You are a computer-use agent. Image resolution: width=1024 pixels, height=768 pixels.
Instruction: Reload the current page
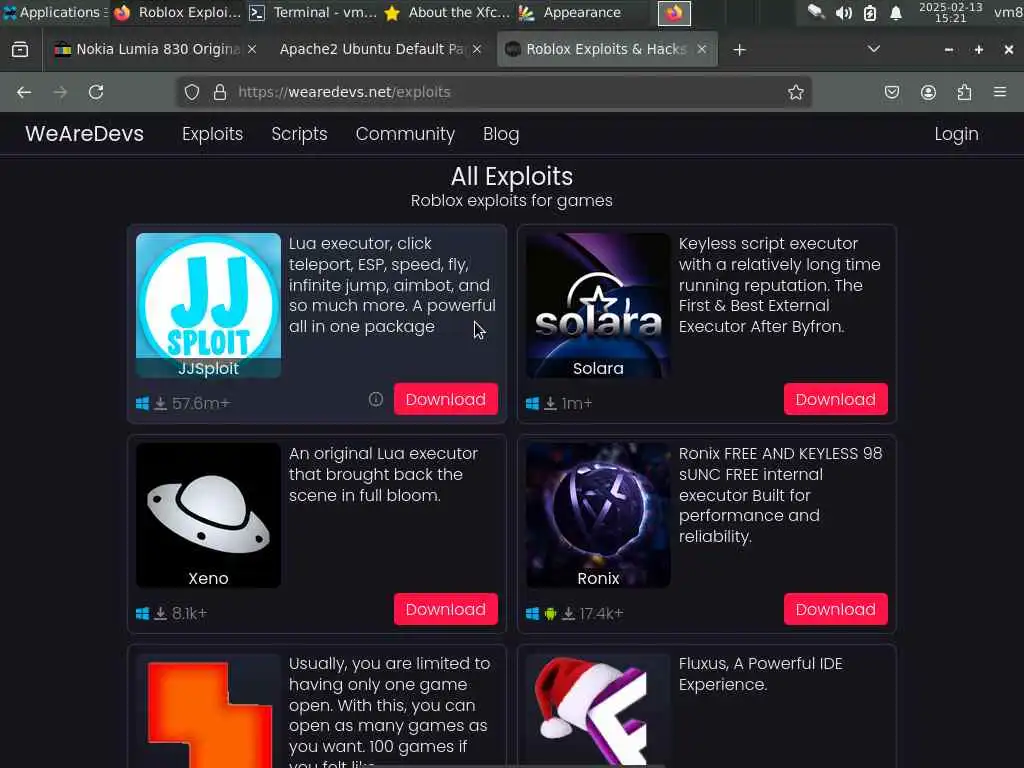[x=96, y=92]
